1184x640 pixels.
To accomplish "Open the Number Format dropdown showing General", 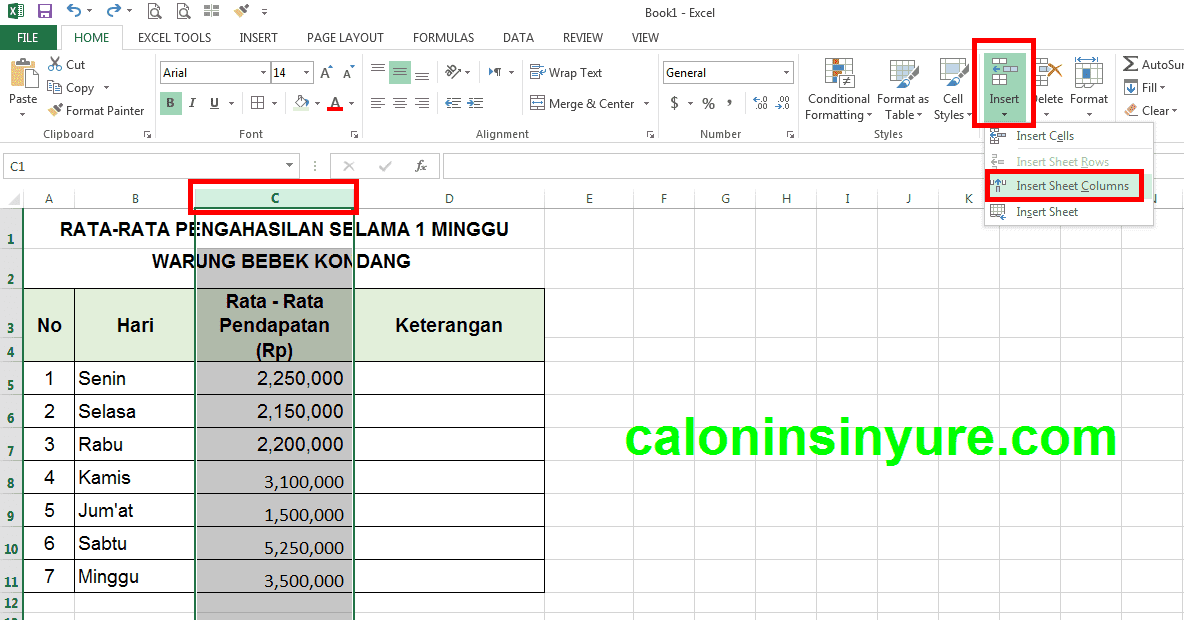I will pyautogui.click(x=727, y=71).
